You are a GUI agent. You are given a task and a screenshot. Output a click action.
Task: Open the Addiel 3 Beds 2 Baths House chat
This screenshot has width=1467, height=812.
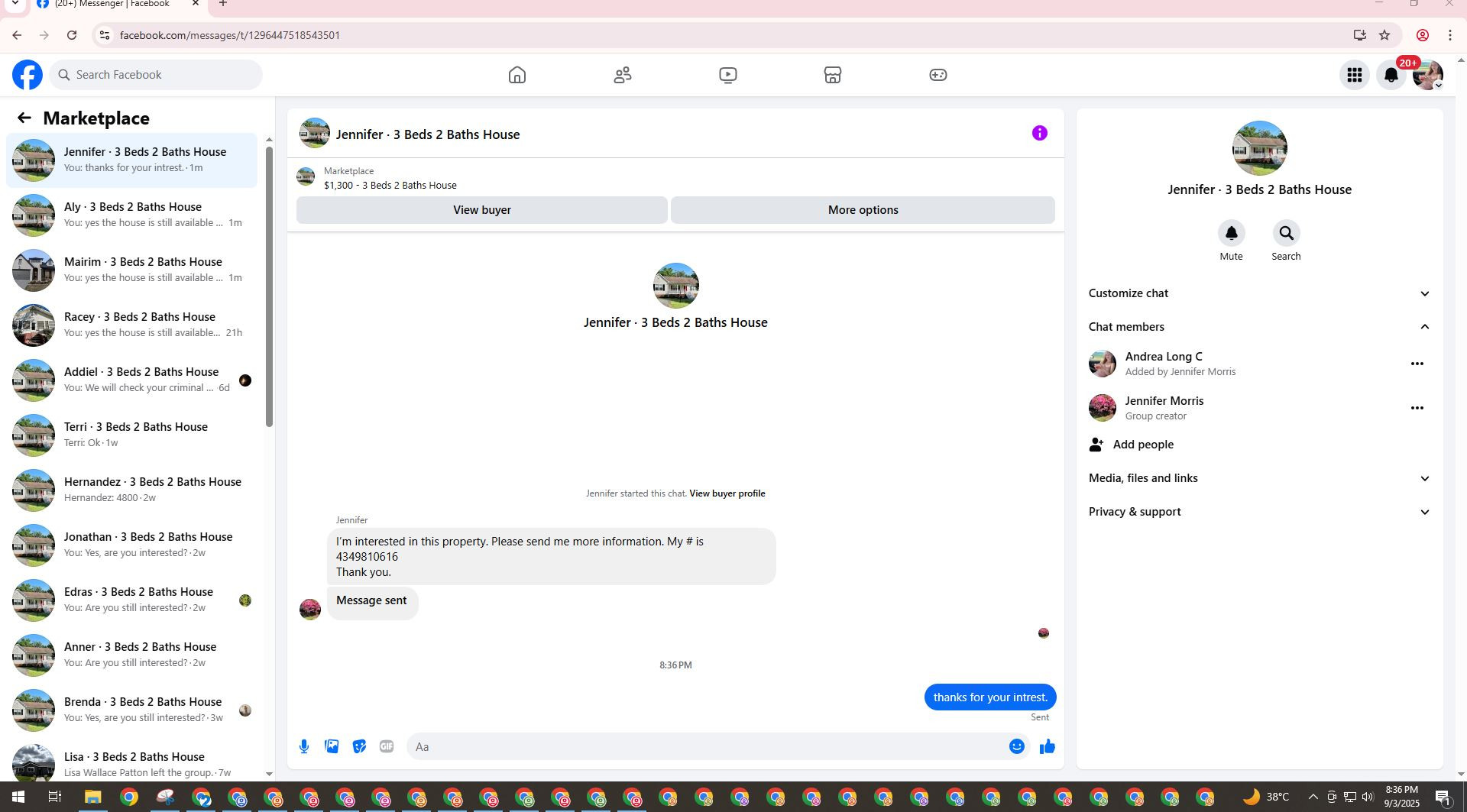point(131,380)
